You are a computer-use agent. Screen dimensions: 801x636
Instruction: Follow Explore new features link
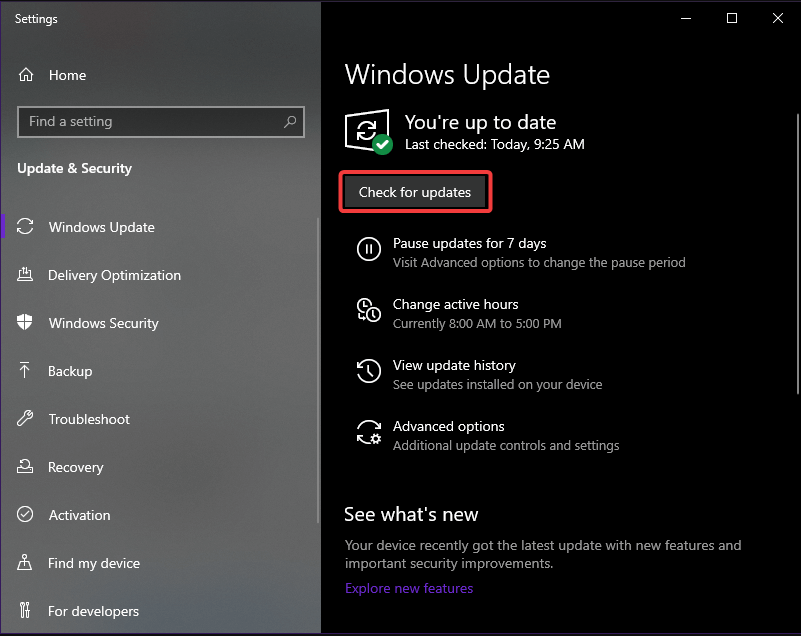409,588
